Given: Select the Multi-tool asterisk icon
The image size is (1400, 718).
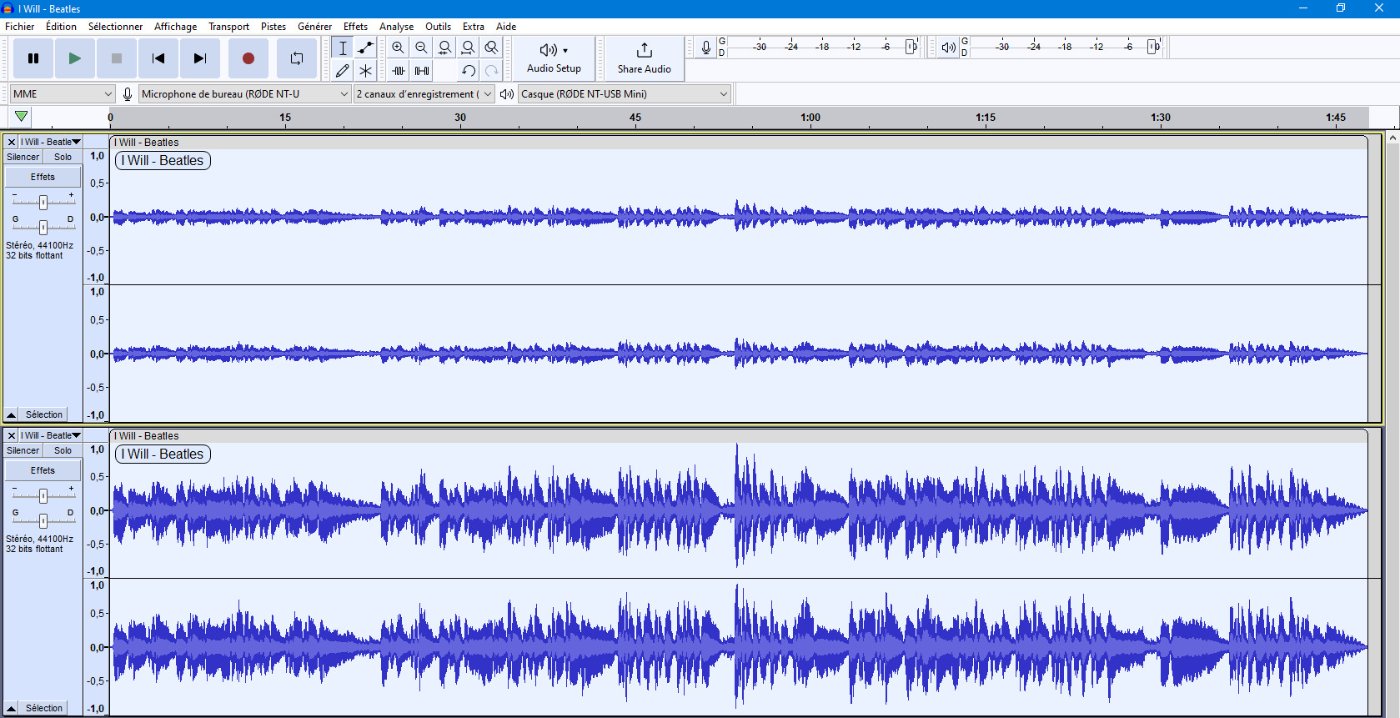Looking at the screenshot, I should click(x=366, y=70).
